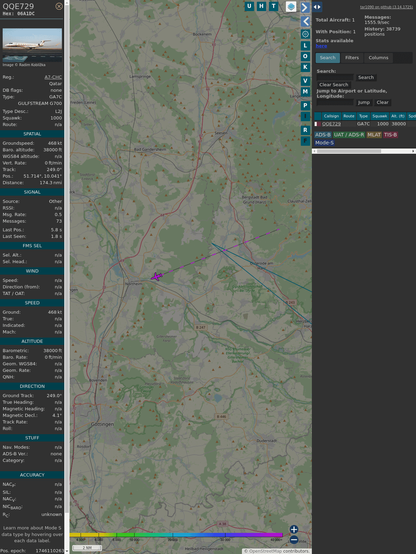Click the GULFSTREAM G700 type text
Screen dimensions: 416x554
point(40,104)
